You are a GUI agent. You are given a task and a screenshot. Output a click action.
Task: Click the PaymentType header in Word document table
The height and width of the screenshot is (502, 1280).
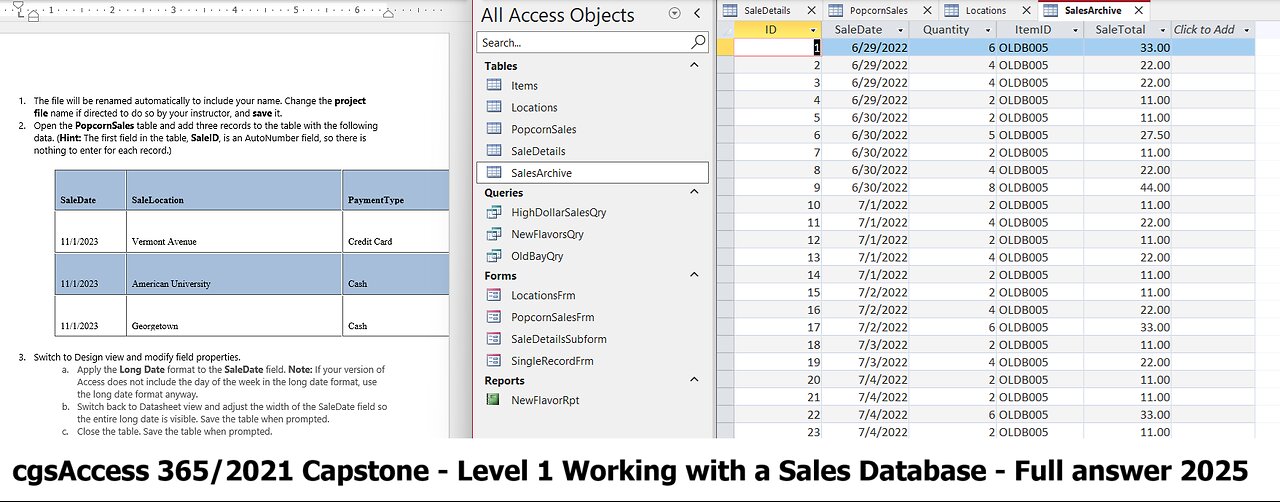point(376,200)
